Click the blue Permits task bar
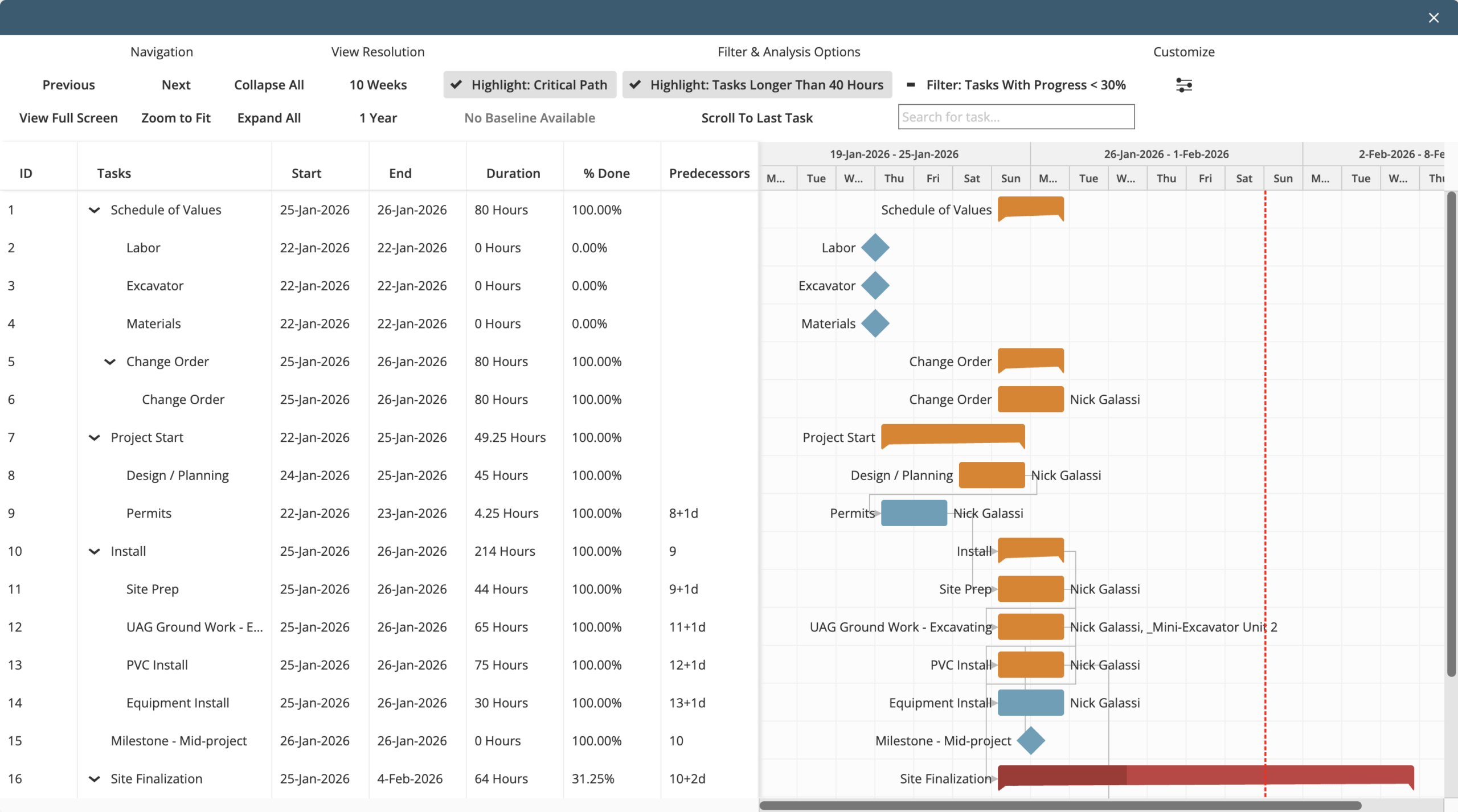Image resolution: width=1458 pixels, height=812 pixels. (x=914, y=513)
